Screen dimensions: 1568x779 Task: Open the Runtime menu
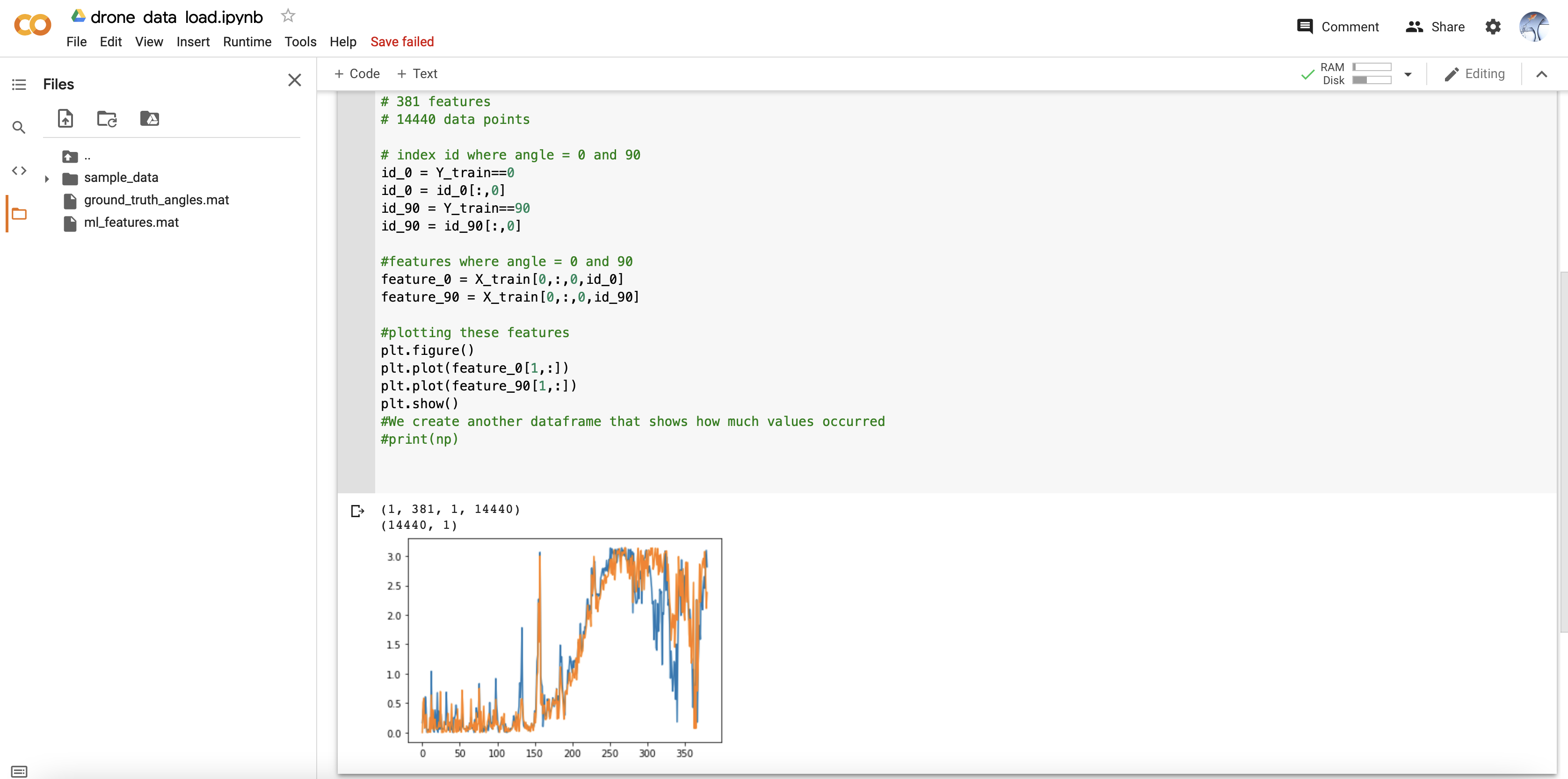point(247,42)
